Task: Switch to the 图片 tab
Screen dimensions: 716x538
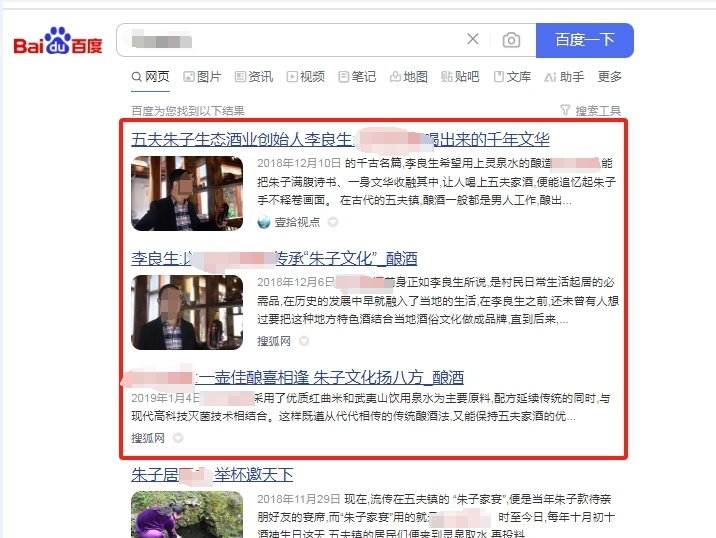Action: (x=202, y=77)
